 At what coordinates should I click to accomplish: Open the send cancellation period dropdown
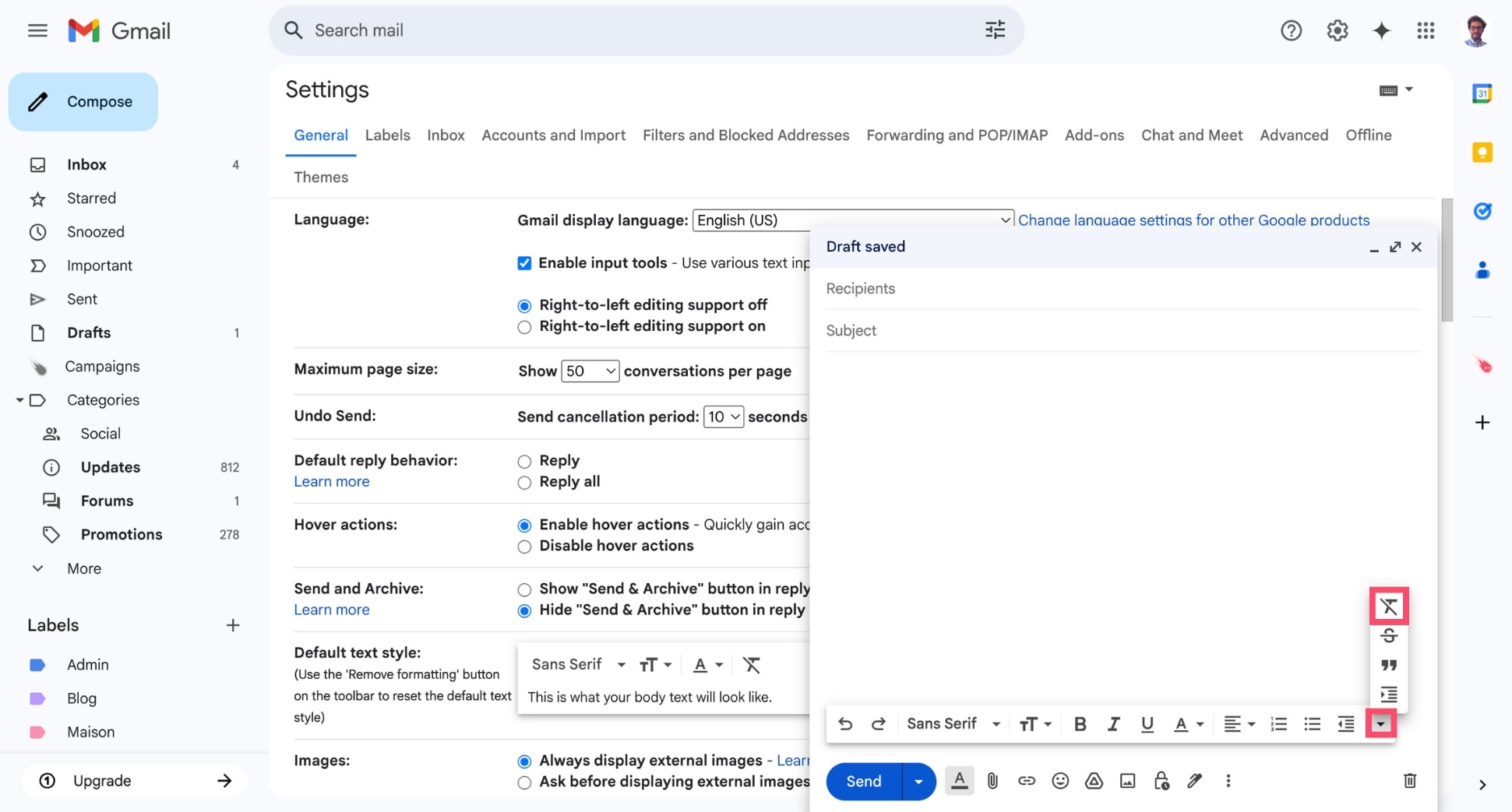[723, 417]
